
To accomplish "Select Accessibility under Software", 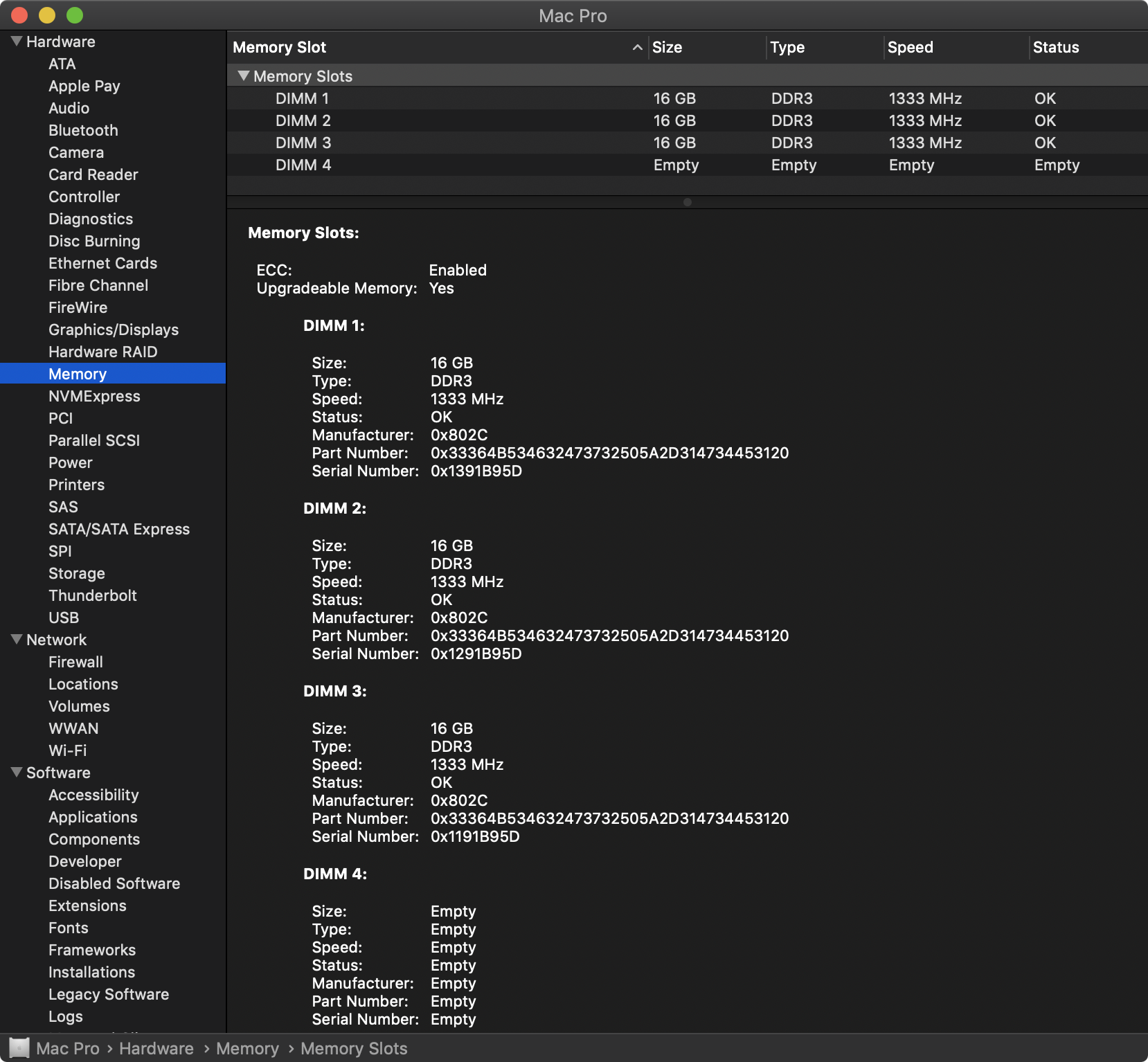I will point(93,795).
